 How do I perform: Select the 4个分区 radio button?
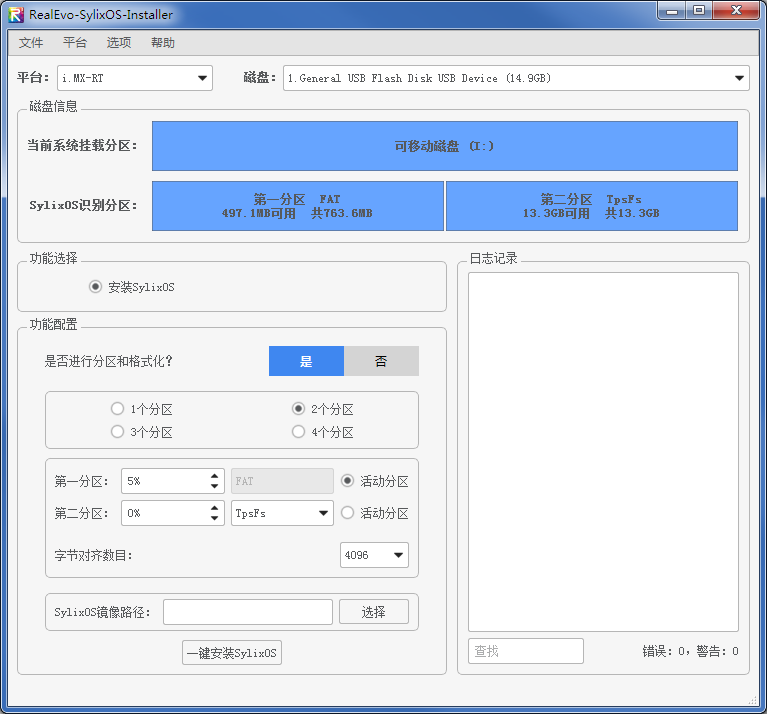[323, 432]
